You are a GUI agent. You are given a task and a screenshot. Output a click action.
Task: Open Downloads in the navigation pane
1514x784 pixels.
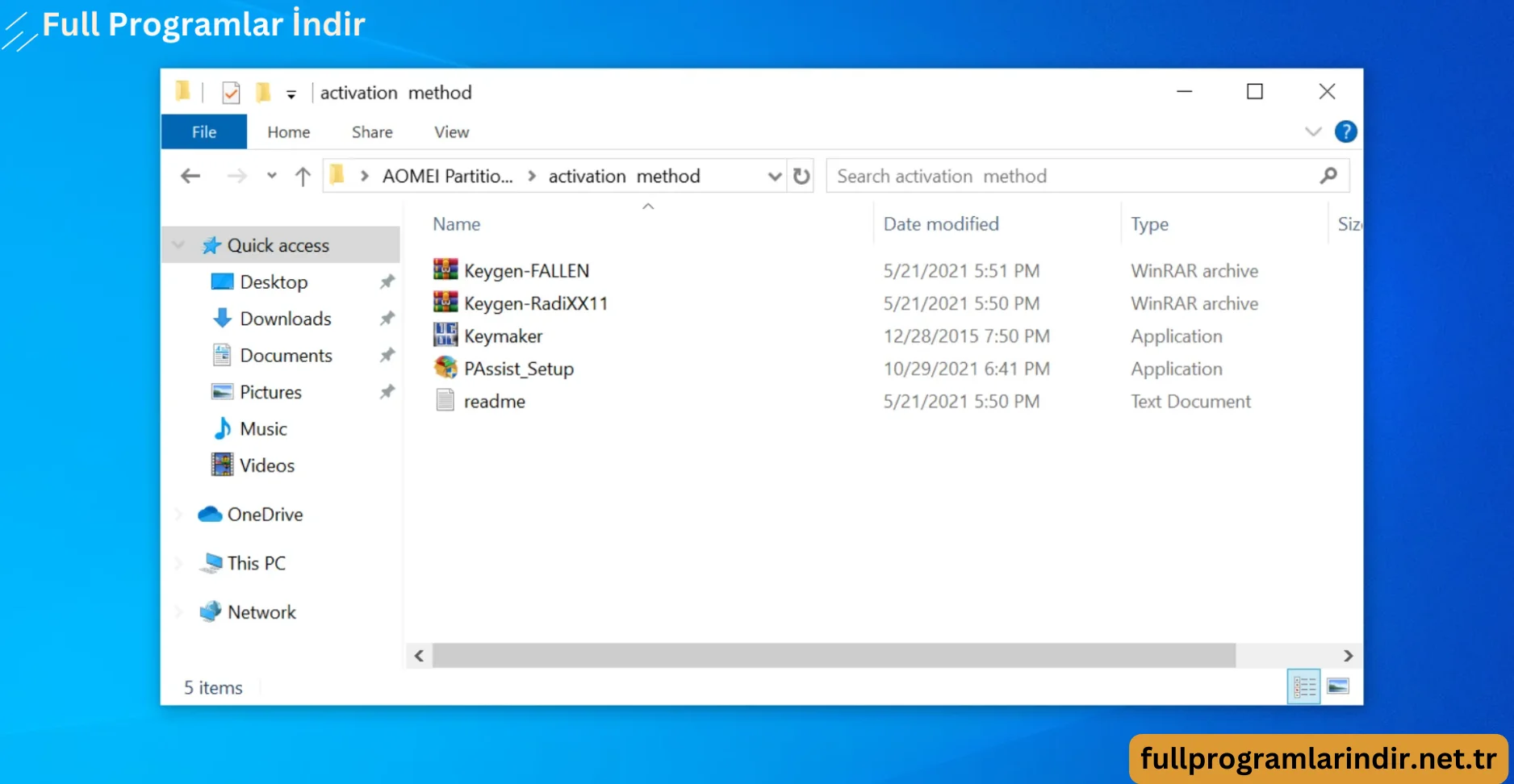coord(286,319)
